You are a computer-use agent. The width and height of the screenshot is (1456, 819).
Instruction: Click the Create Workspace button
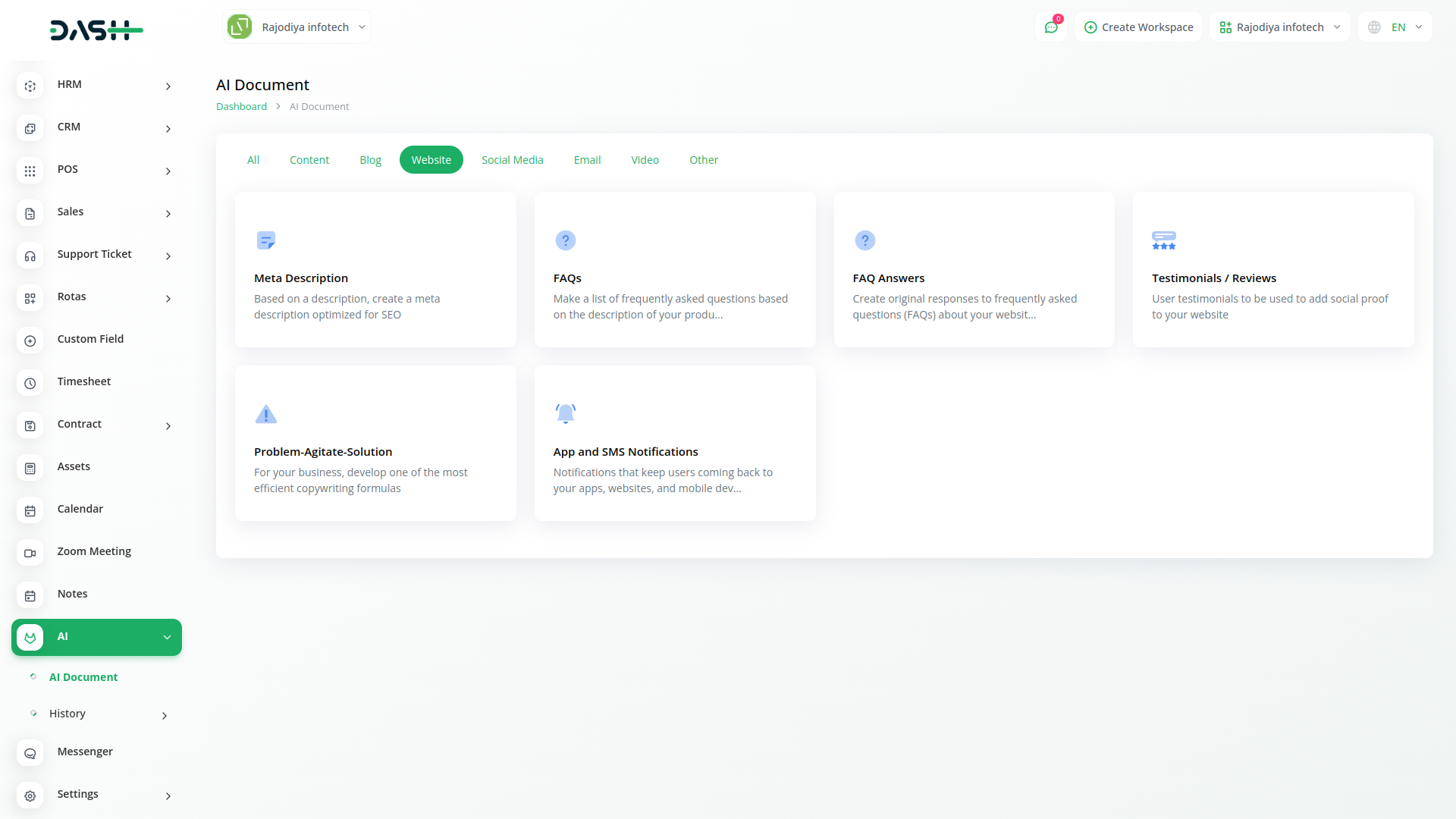click(1138, 27)
